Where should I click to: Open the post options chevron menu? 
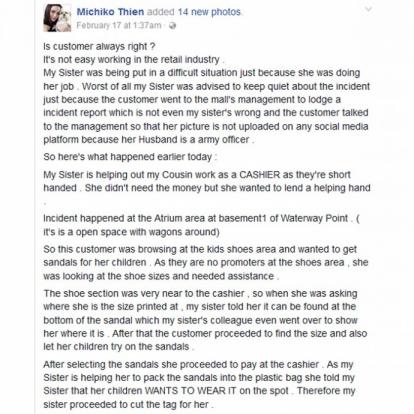368,9
